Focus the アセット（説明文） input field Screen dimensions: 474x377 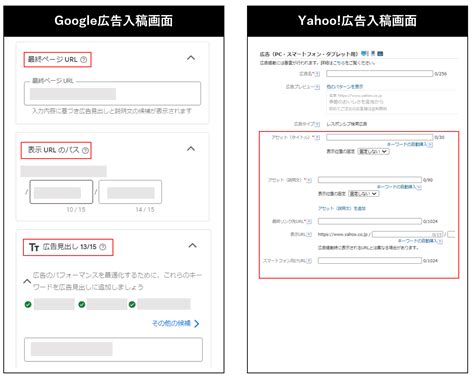pyautogui.click(x=370, y=180)
